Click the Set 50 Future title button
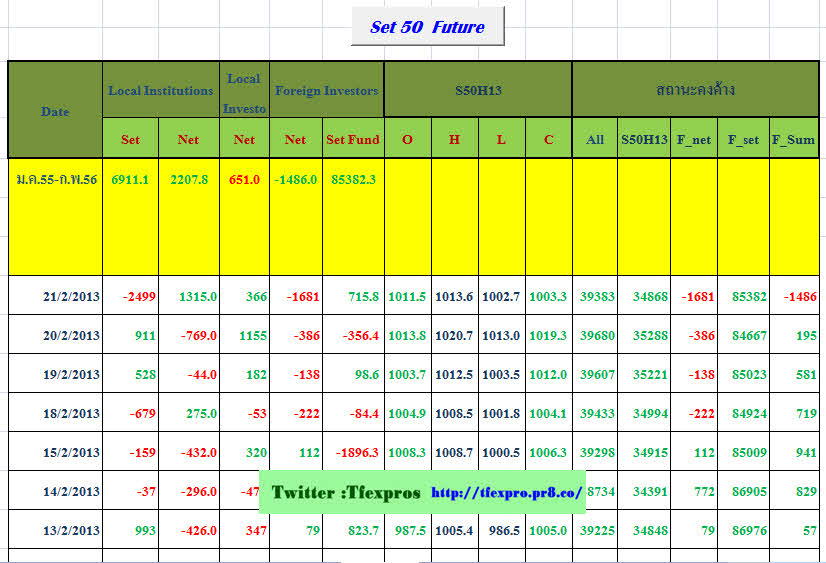 click(427, 27)
